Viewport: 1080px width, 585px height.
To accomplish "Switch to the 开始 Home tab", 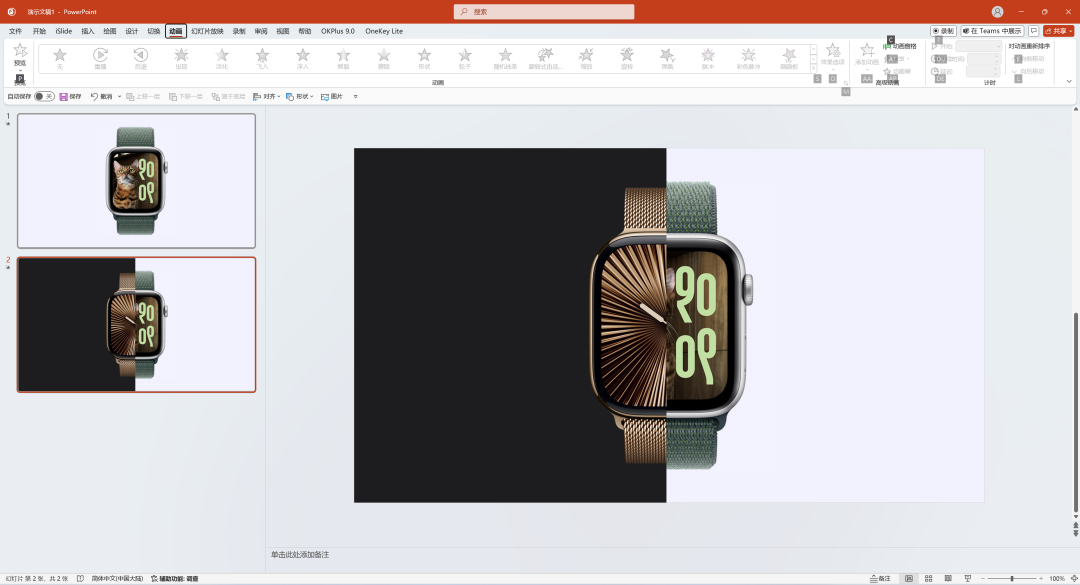I will coord(39,31).
